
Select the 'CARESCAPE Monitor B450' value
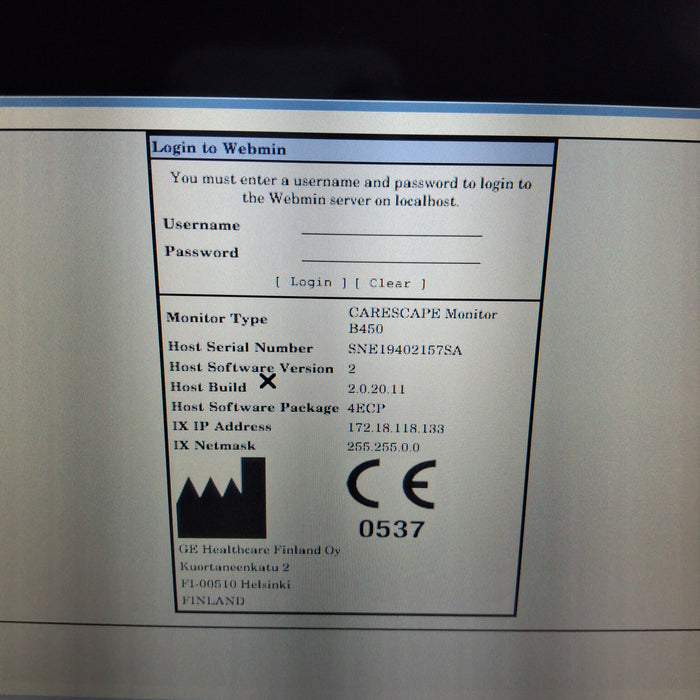click(x=422, y=321)
